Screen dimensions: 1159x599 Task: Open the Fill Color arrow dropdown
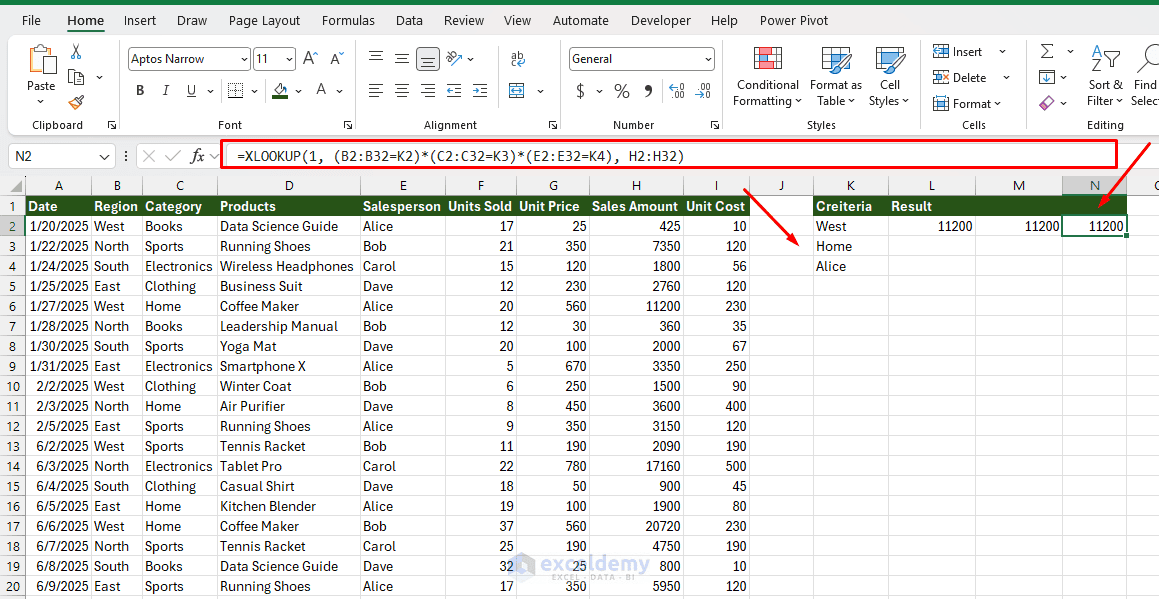[x=299, y=90]
